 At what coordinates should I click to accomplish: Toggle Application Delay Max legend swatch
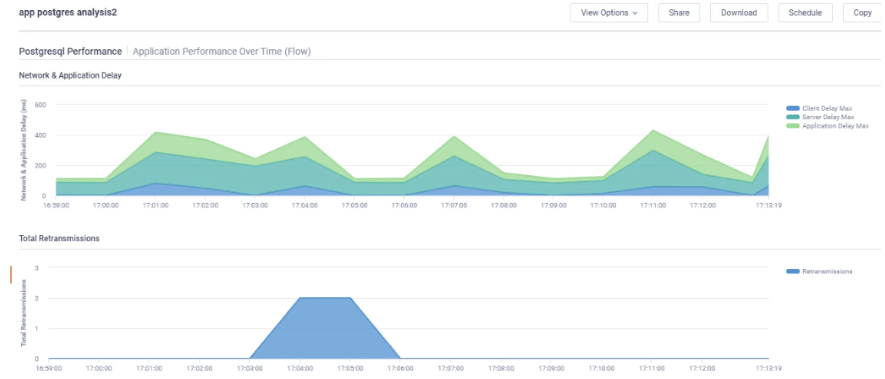(792, 126)
